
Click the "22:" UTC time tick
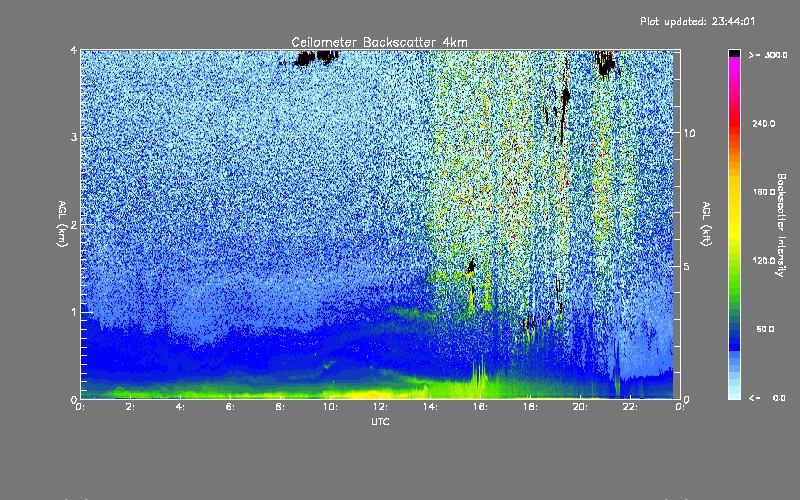630,407
